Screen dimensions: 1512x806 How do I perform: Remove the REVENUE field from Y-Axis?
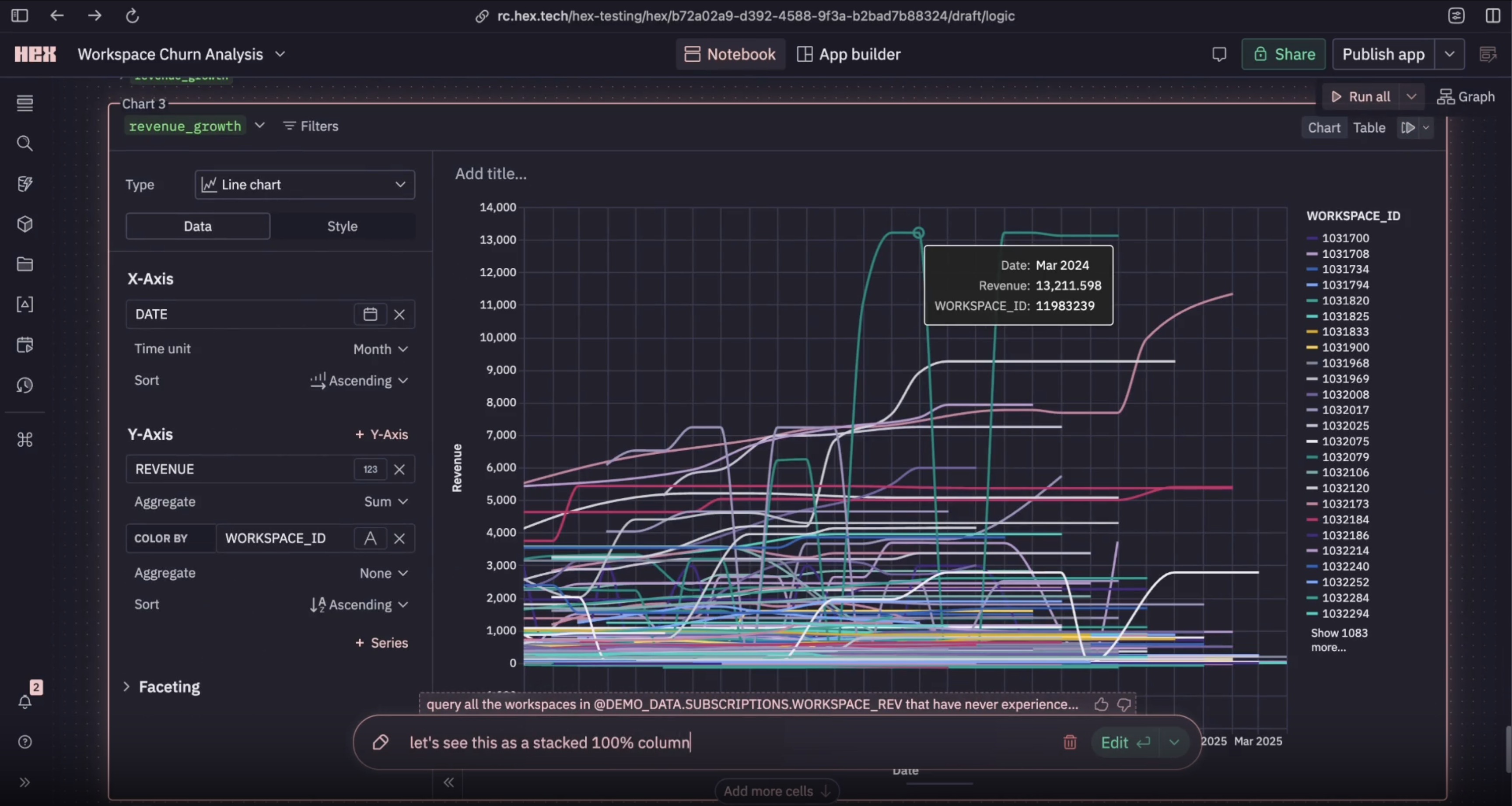coord(400,470)
